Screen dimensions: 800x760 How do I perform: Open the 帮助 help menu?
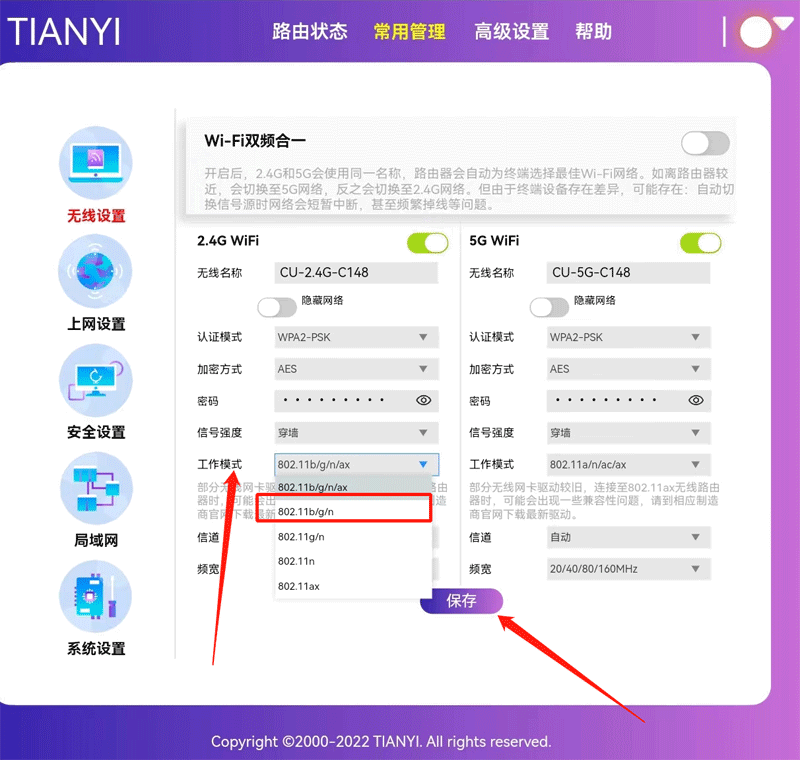(x=593, y=32)
